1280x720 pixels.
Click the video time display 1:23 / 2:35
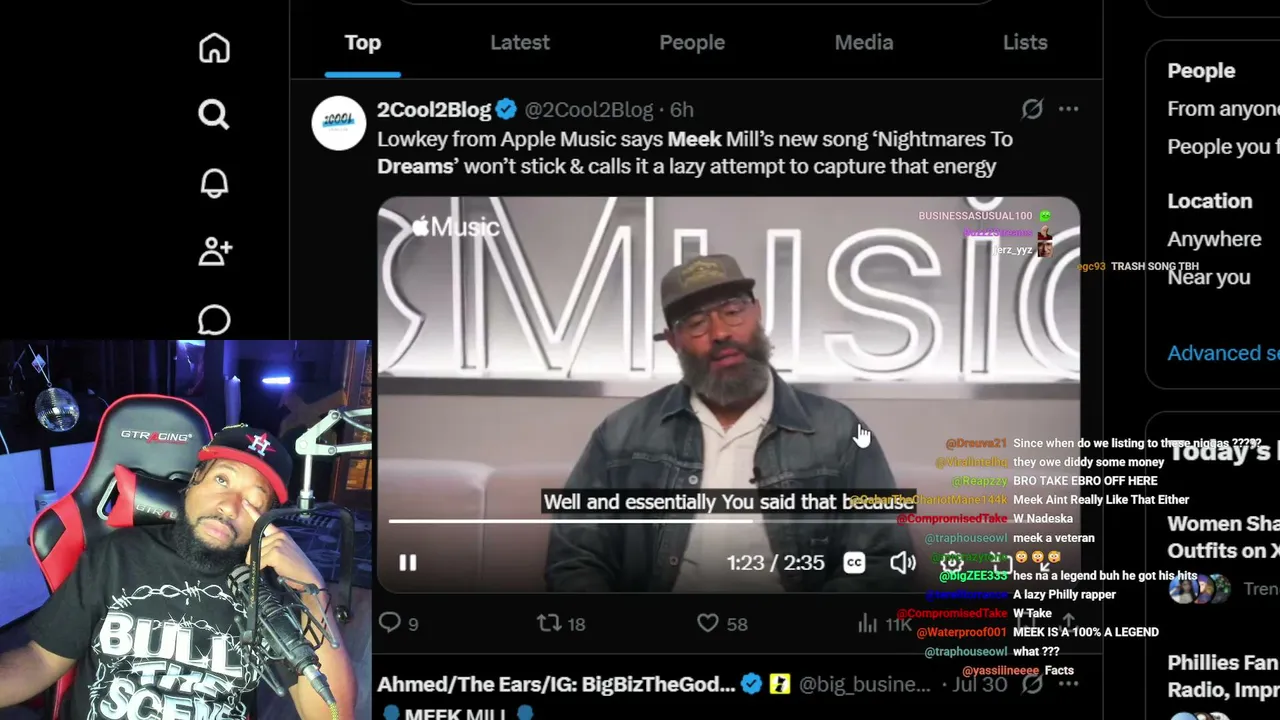pos(775,563)
